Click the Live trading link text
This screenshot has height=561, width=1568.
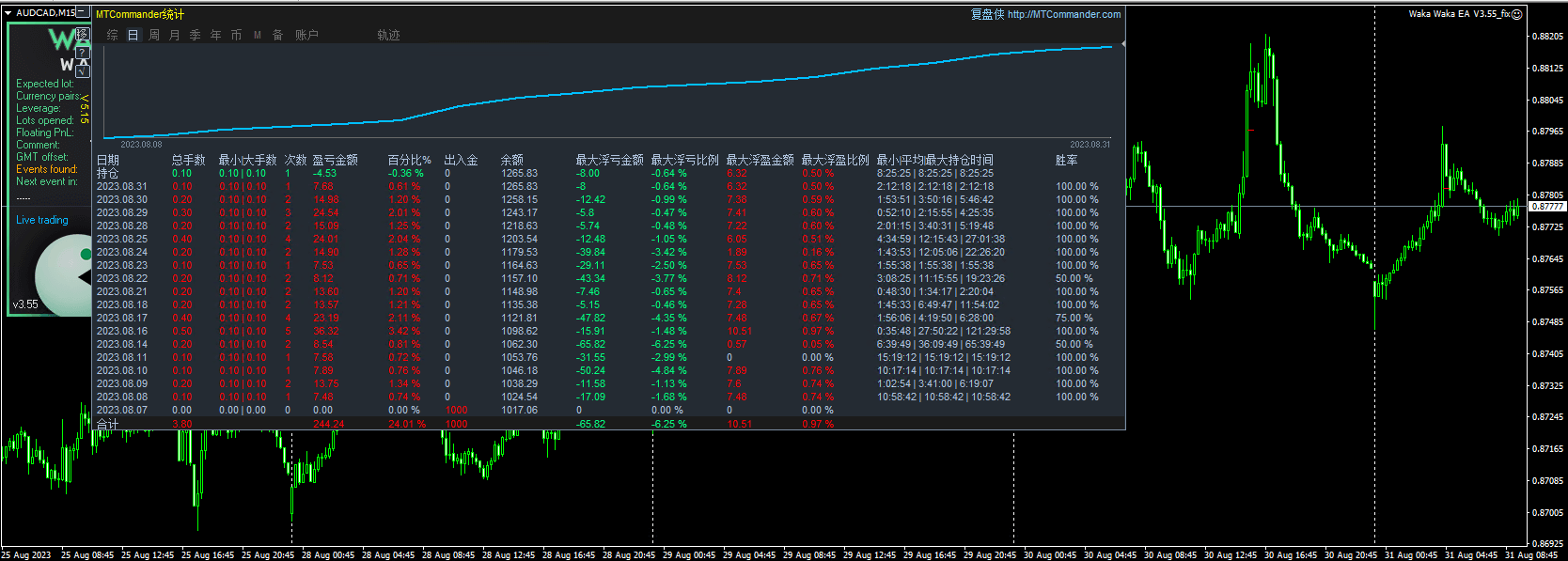[x=42, y=220]
